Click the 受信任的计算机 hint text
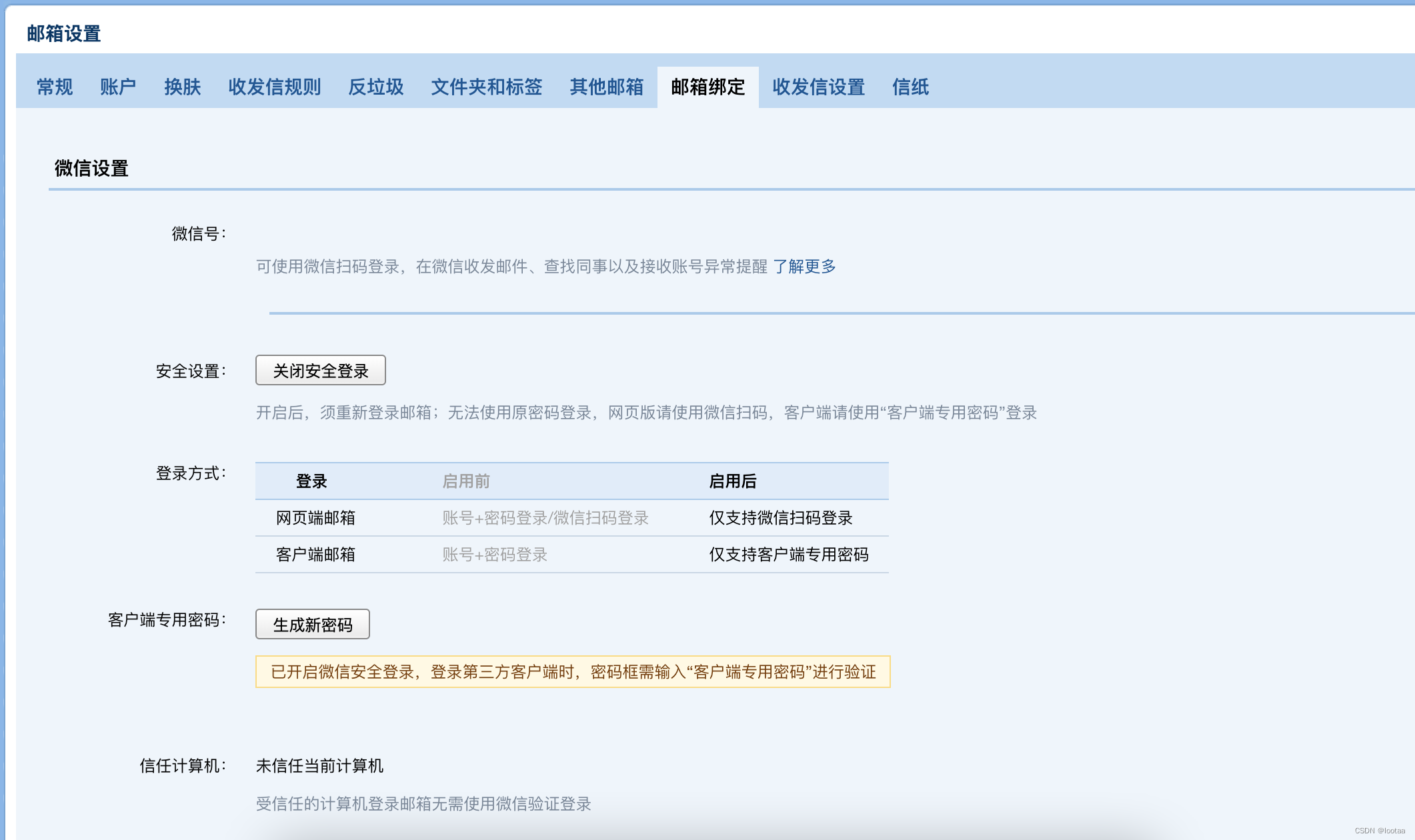 tap(423, 804)
